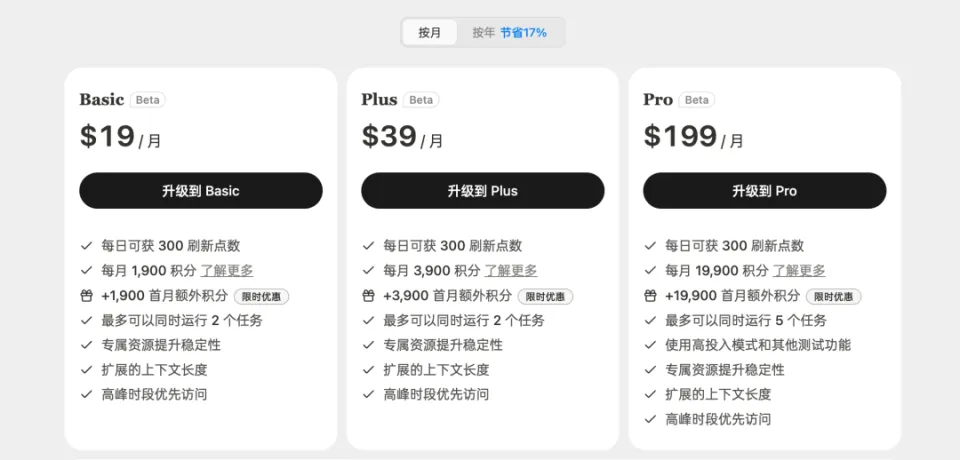Image resolution: width=960 pixels, height=460 pixels.
Task: Click the 节省17% savings label
Action: click(x=523, y=32)
